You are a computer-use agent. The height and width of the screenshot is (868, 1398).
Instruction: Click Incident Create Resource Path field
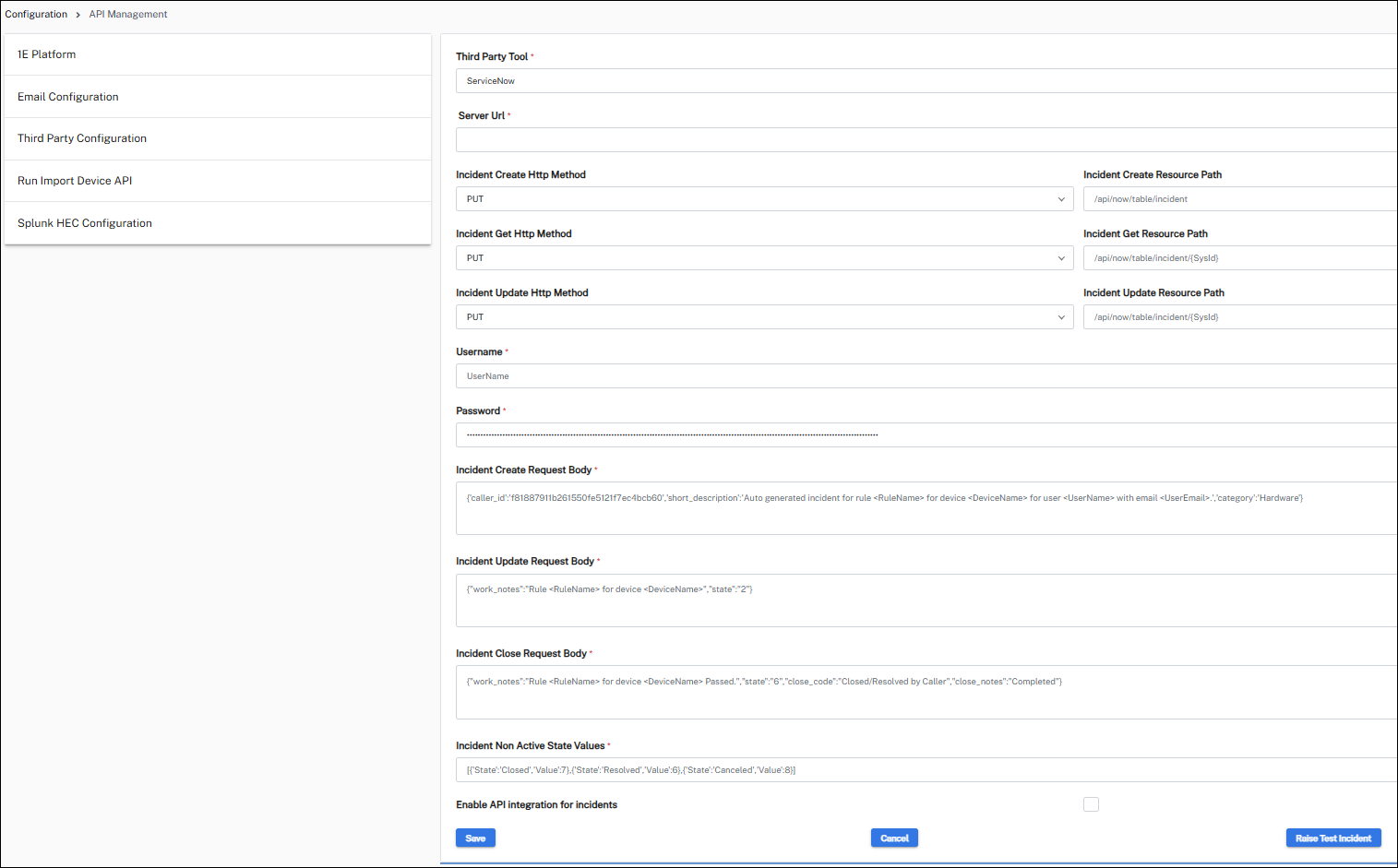click(x=1239, y=199)
